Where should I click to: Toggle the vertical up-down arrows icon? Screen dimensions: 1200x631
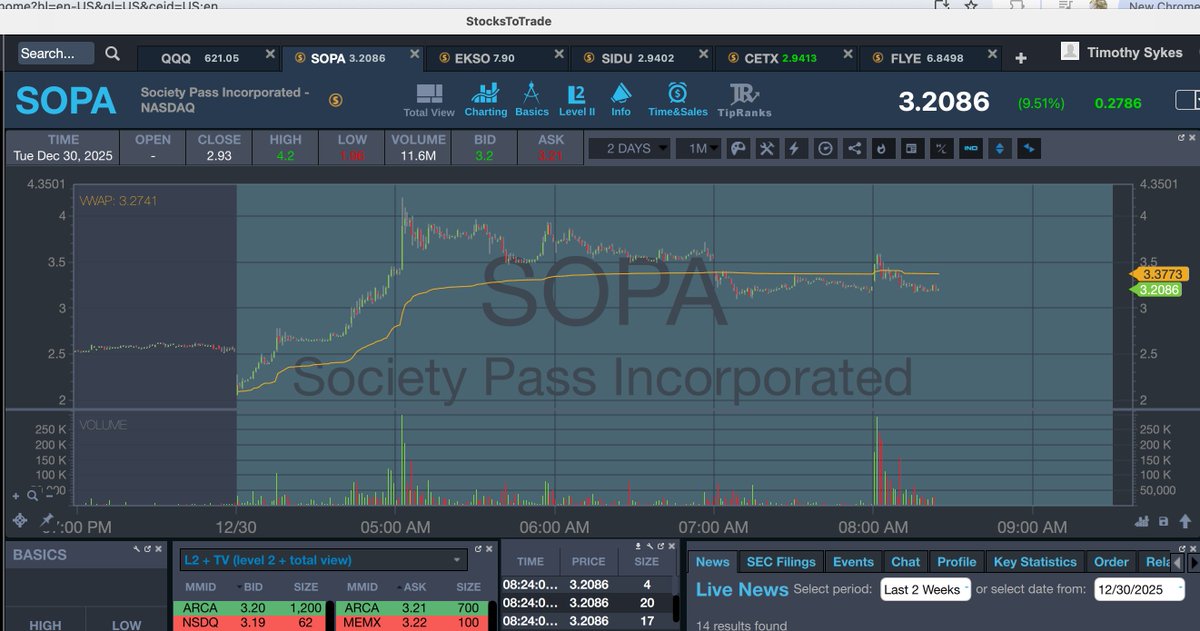999,148
